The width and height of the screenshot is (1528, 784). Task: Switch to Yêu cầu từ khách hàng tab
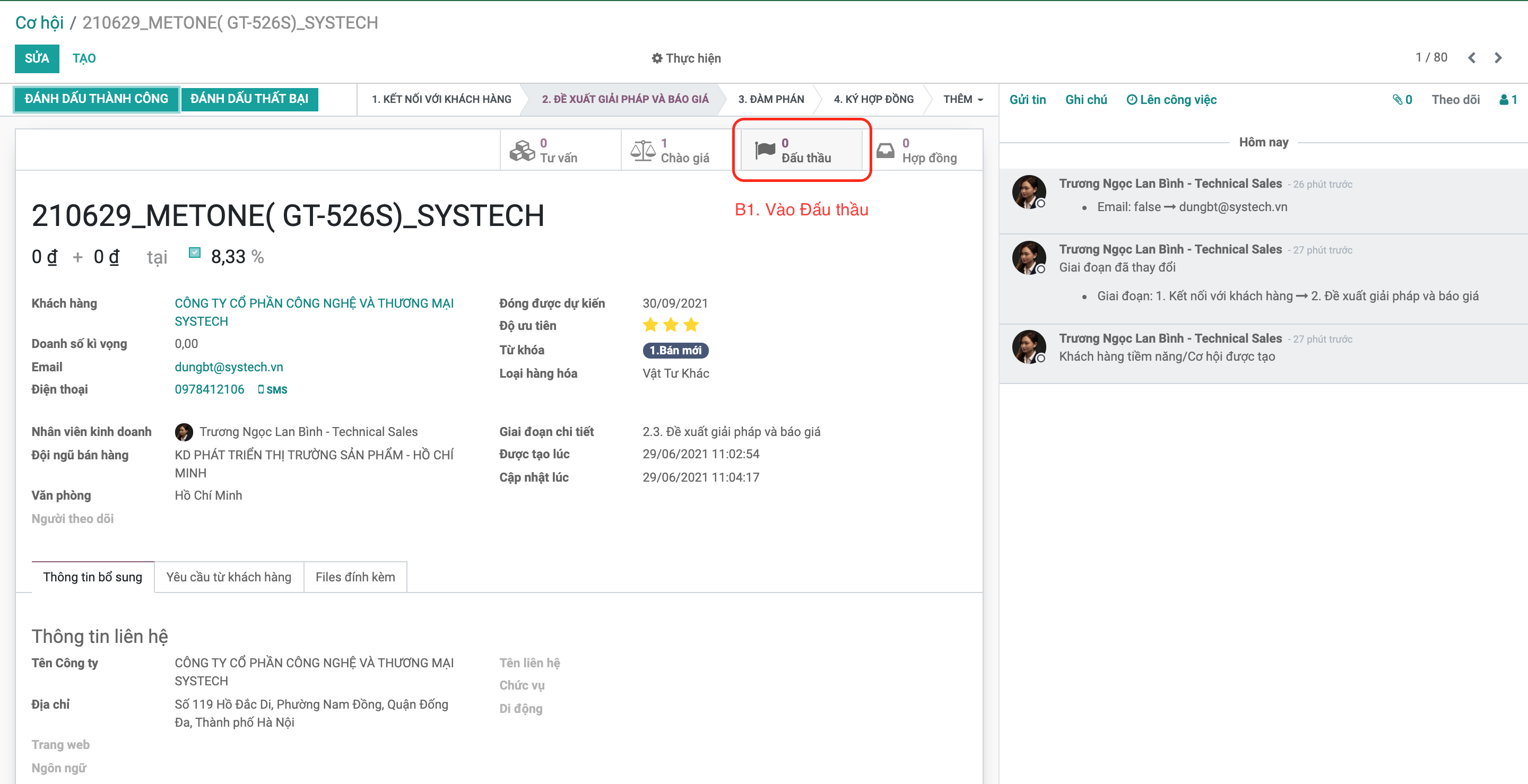tap(228, 577)
